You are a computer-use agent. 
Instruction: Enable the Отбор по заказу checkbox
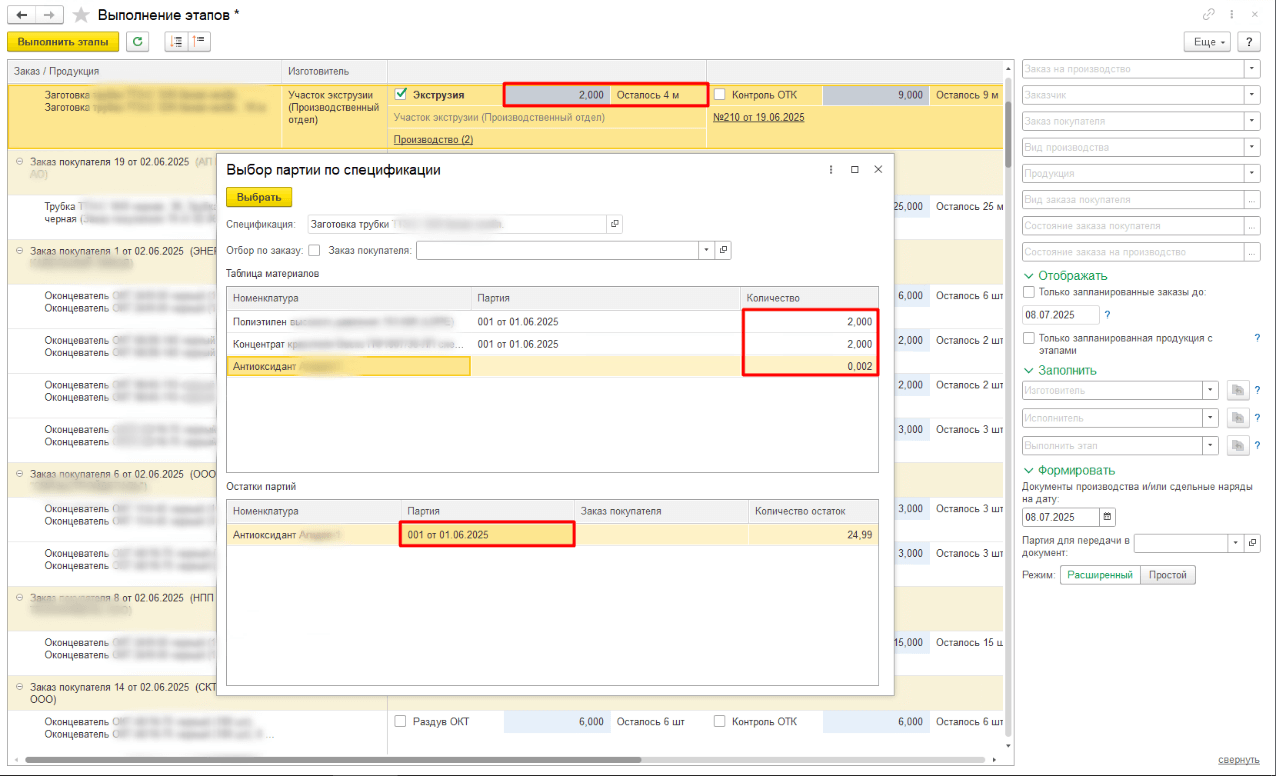click(x=314, y=250)
